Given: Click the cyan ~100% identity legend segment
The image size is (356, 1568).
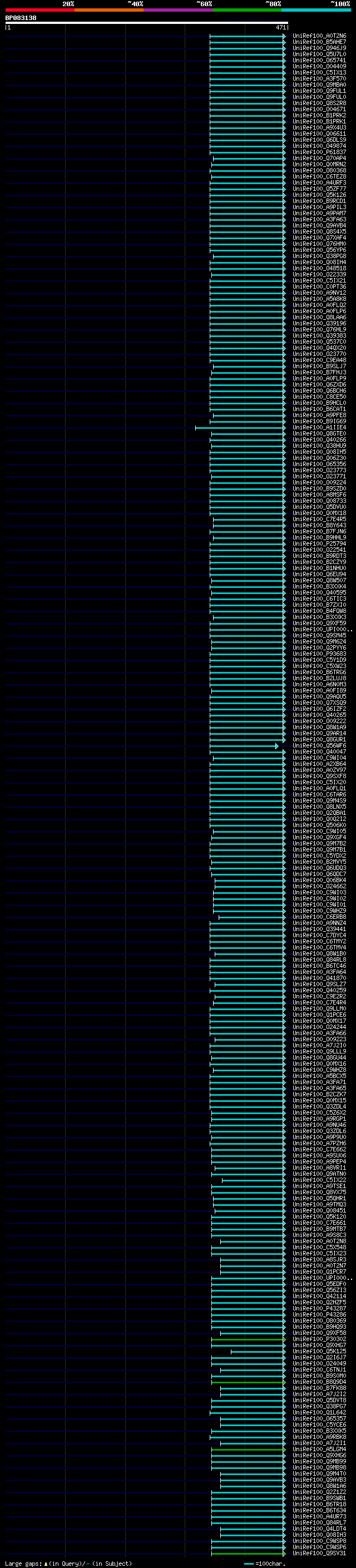Looking at the screenshot, I should pyautogui.click(x=316, y=10).
